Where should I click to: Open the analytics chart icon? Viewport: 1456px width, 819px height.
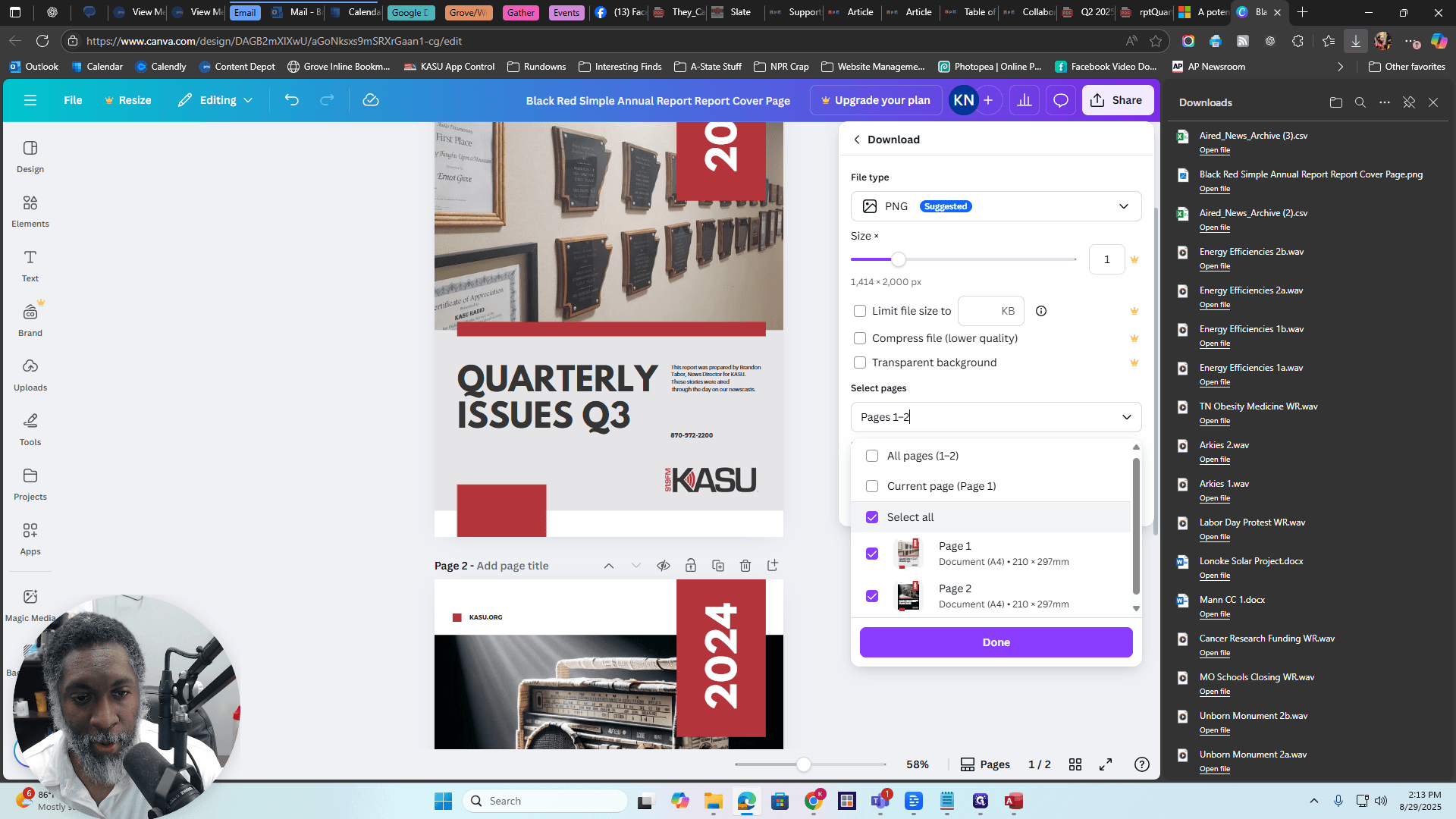pyautogui.click(x=1025, y=100)
